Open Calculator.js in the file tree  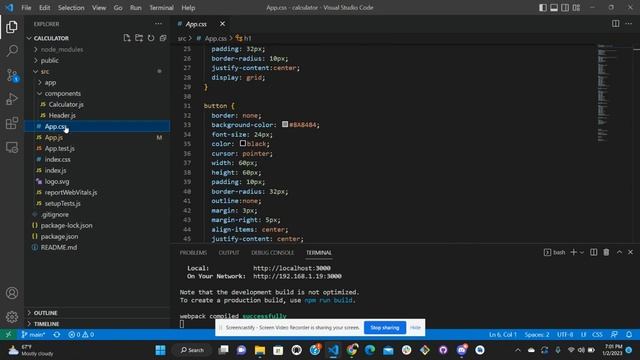pos(66,104)
